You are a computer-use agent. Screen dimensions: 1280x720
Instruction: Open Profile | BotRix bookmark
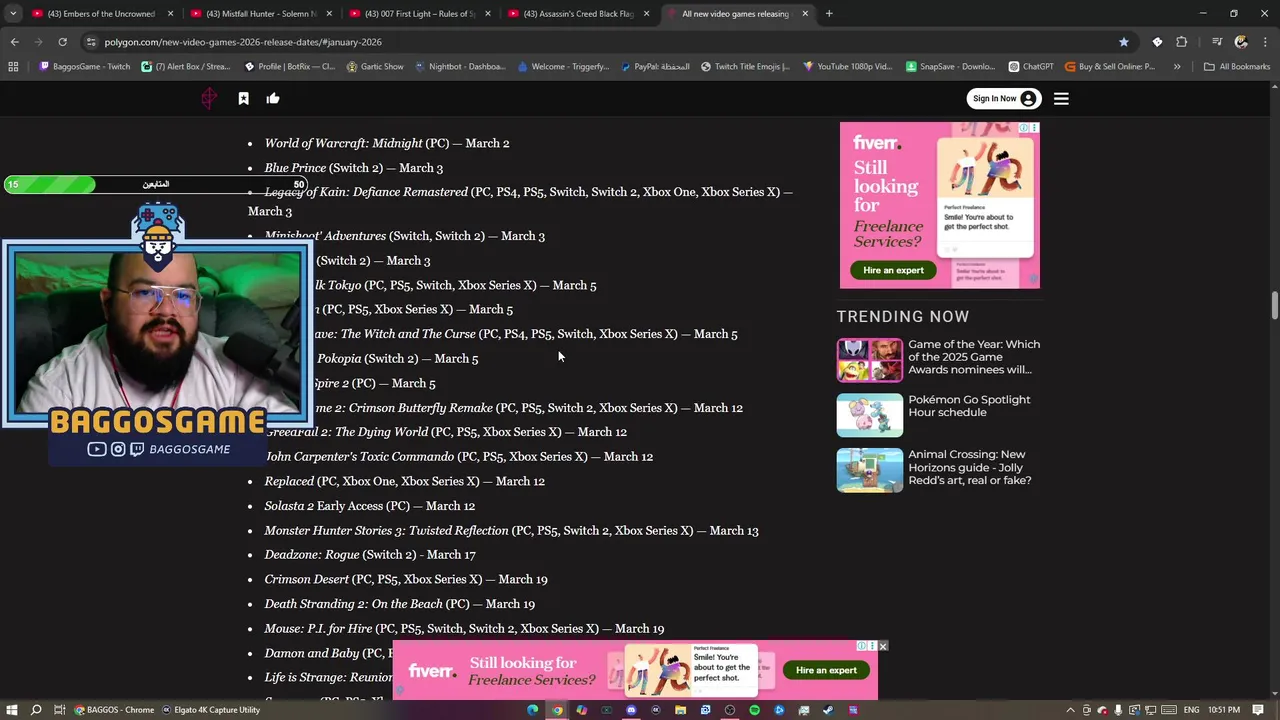pyautogui.click(x=290, y=67)
